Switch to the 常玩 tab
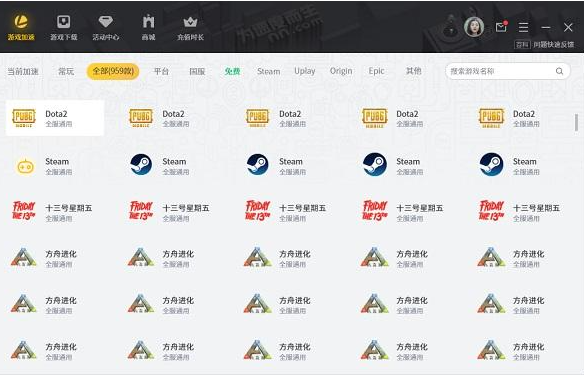This screenshot has width=584, height=375. tap(66, 71)
